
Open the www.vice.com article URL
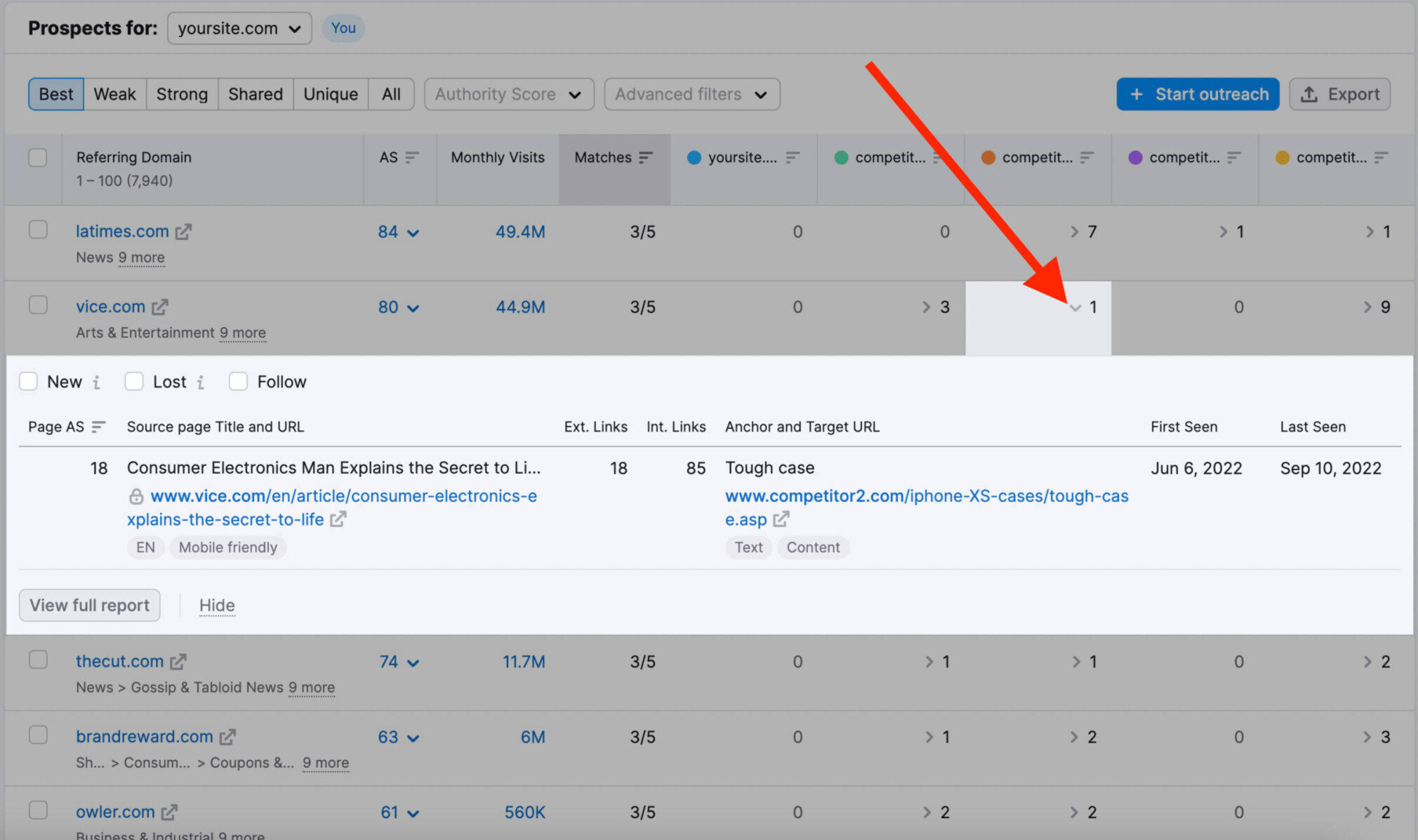tap(332, 507)
